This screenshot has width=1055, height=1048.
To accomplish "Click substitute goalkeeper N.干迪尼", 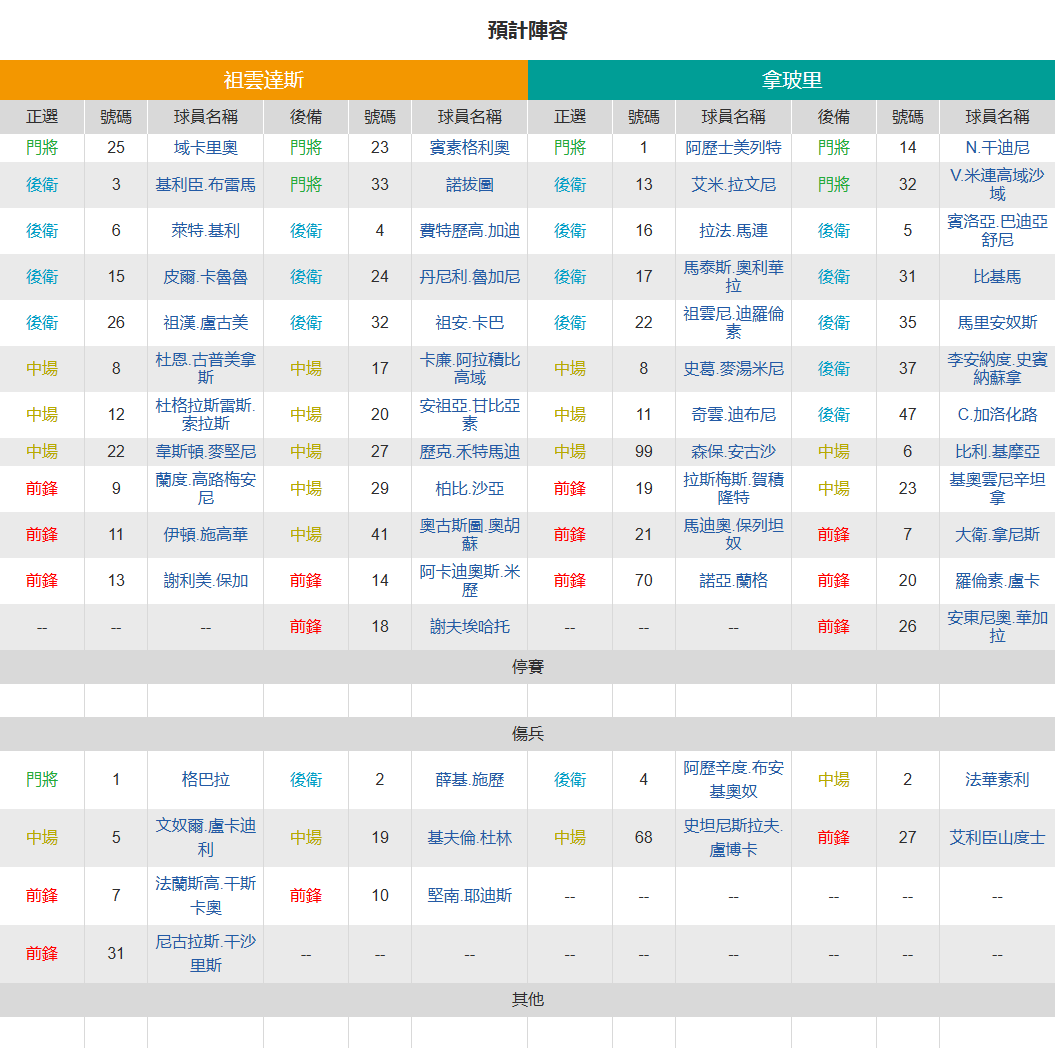I will pos(997,147).
